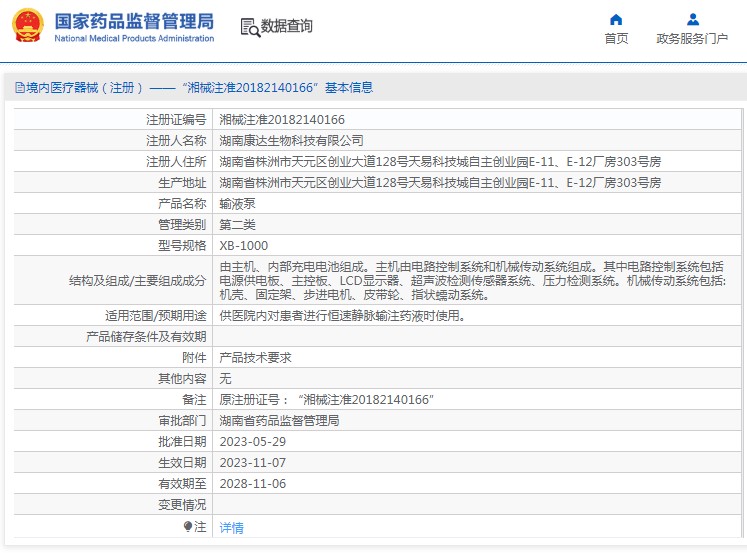Click the 数据查询 search document icon

coord(250,27)
